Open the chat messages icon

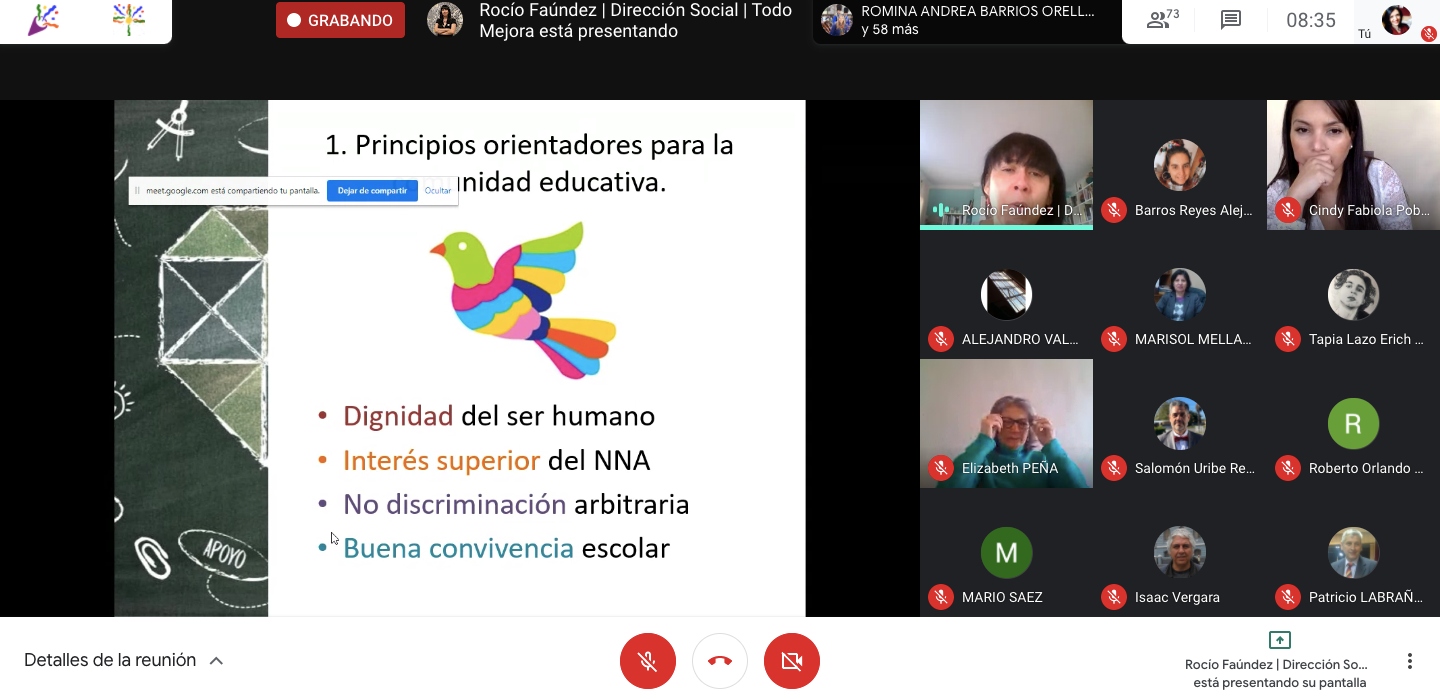click(x=1231, y=20)
